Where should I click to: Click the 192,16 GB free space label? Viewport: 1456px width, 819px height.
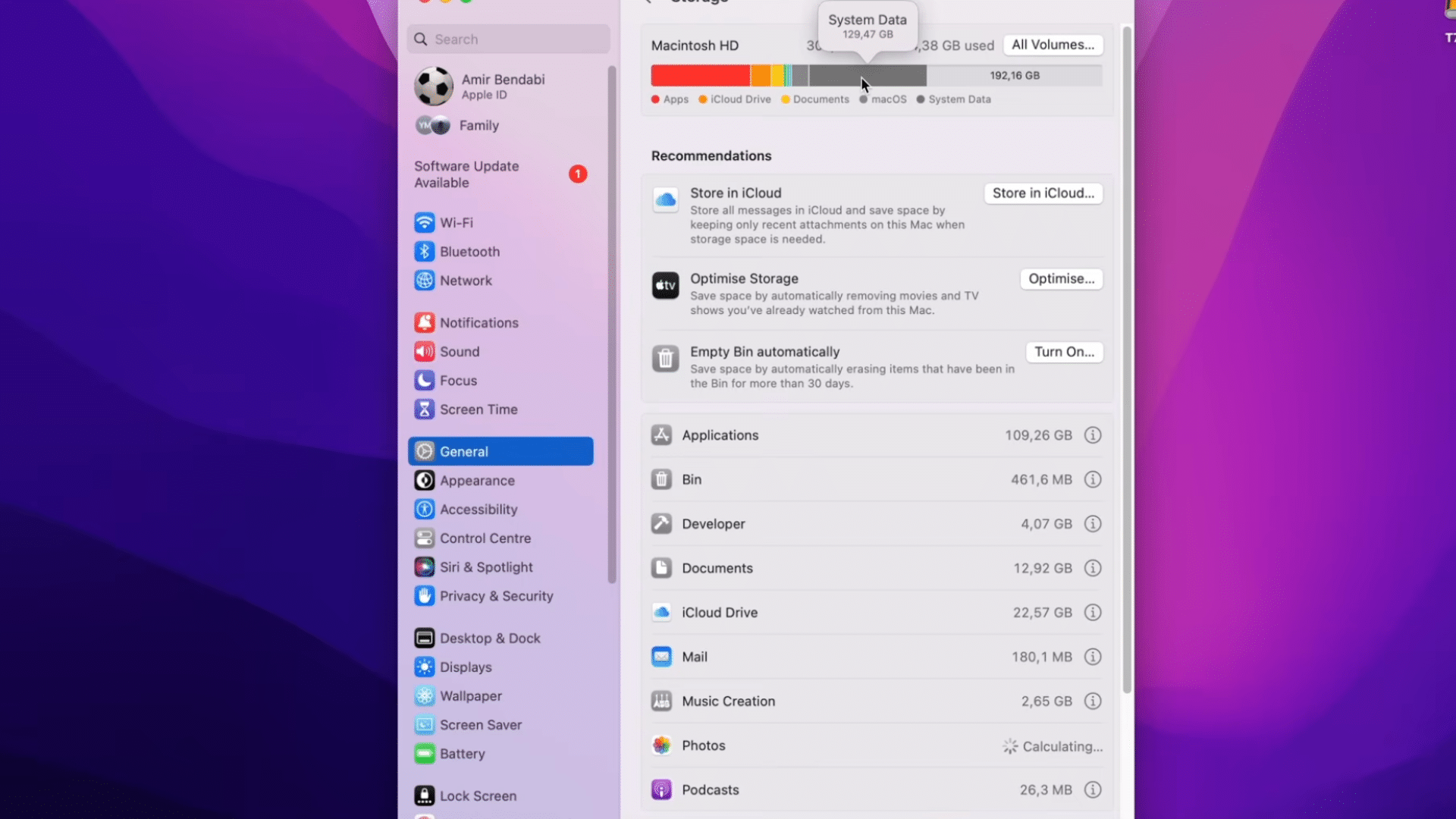[1015, 76]
